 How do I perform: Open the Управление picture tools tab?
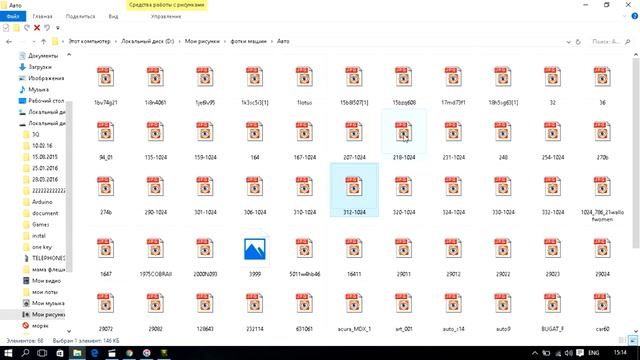pos(166,16)
